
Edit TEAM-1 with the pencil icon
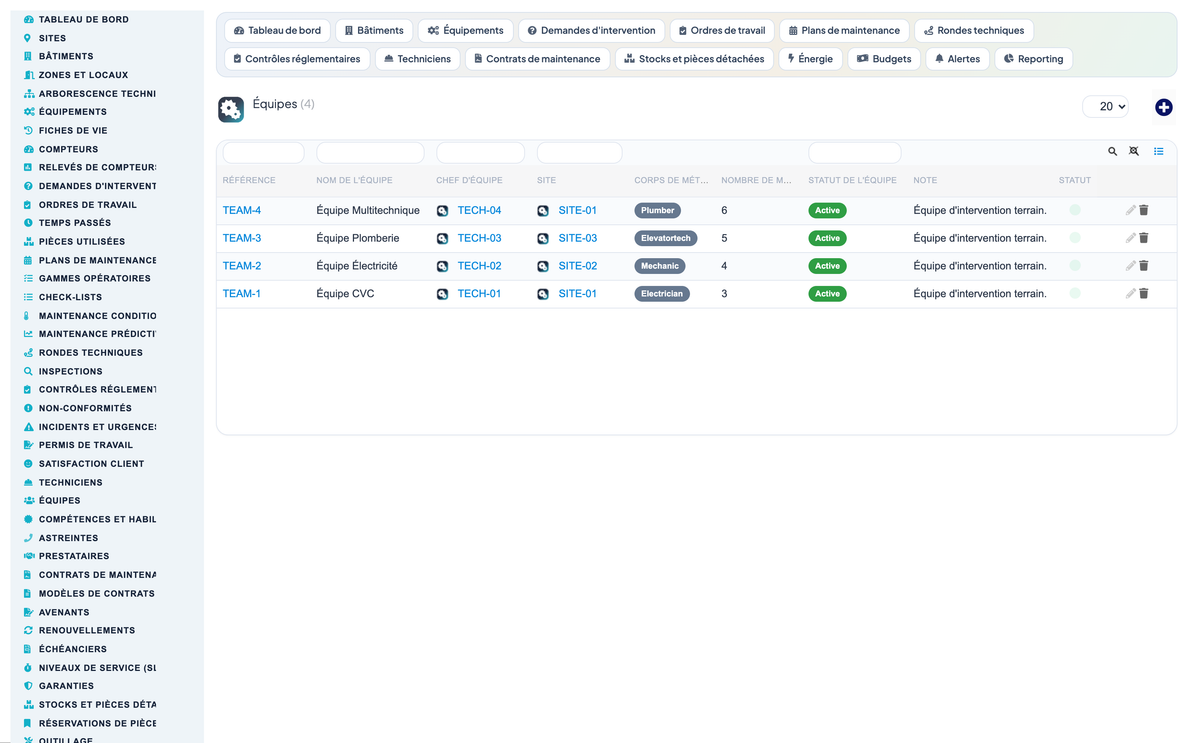[1130, 294]
